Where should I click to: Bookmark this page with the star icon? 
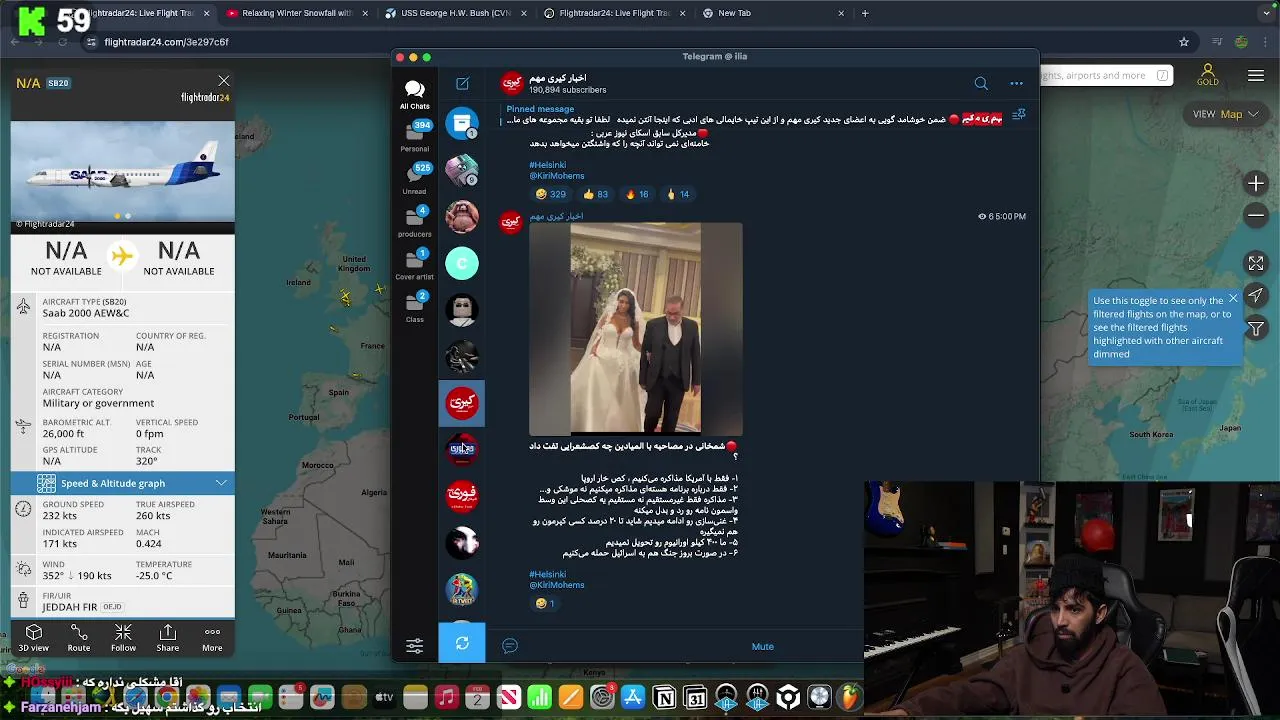[1184, 42]
